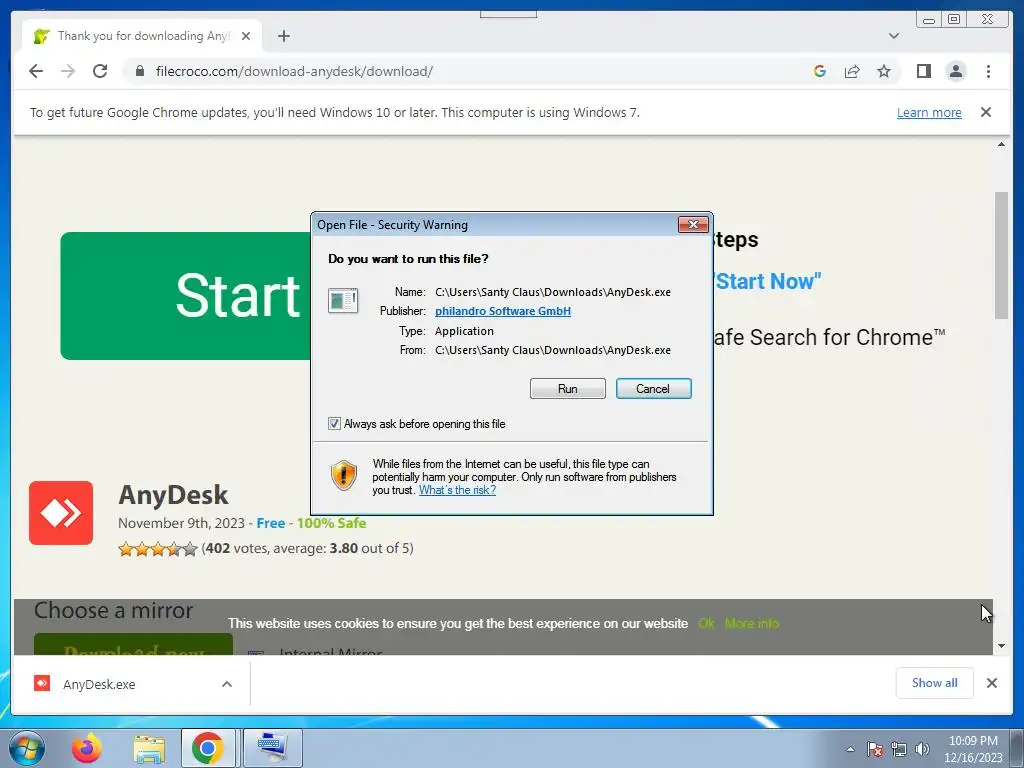Click the red AnyDesk logo
This screenshot has width=1024, height=768.
[61, 513]
